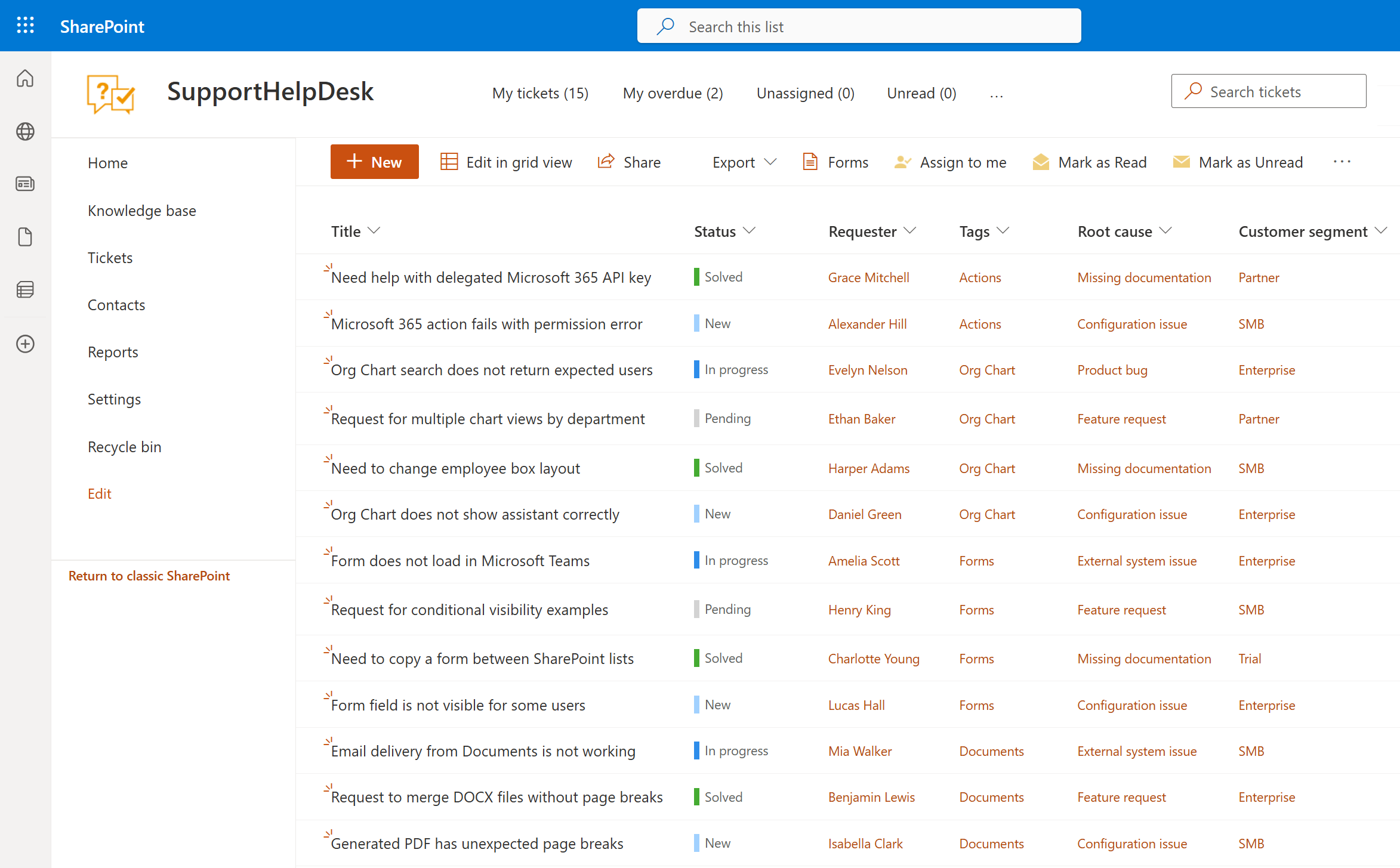Click the Search tickets field
The height and width of the screenshot is (868, 1400).
(x=1268, y=91)
